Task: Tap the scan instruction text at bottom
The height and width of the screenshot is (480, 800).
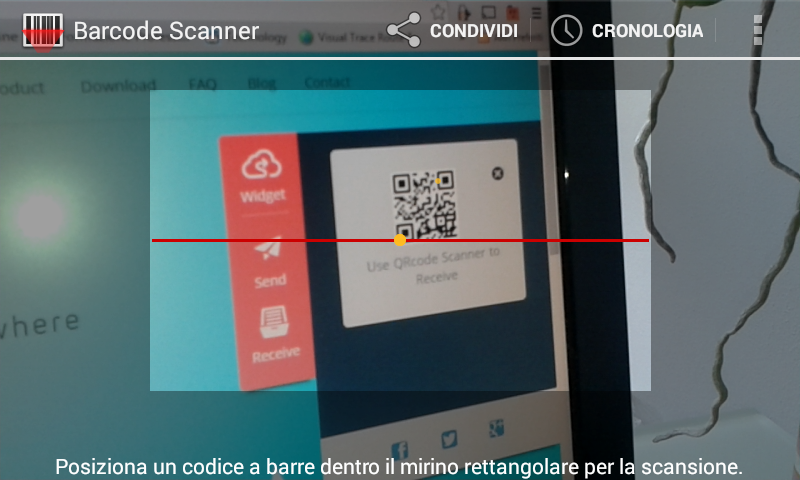Action: tap(398, 467)
